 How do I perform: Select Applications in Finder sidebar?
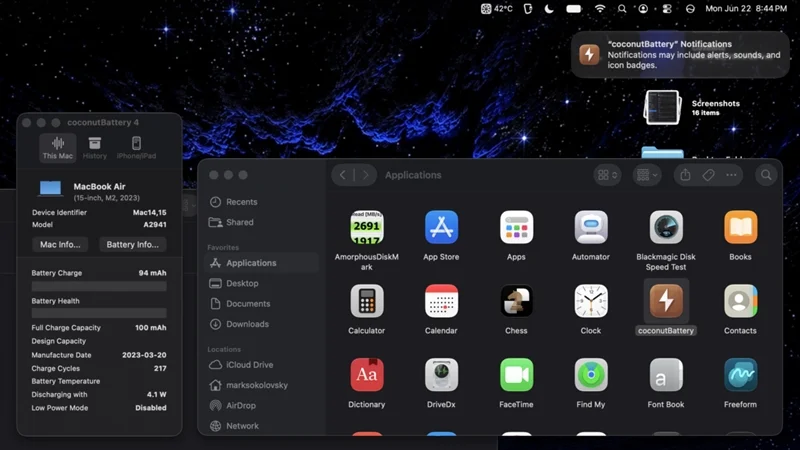point(262,263)
